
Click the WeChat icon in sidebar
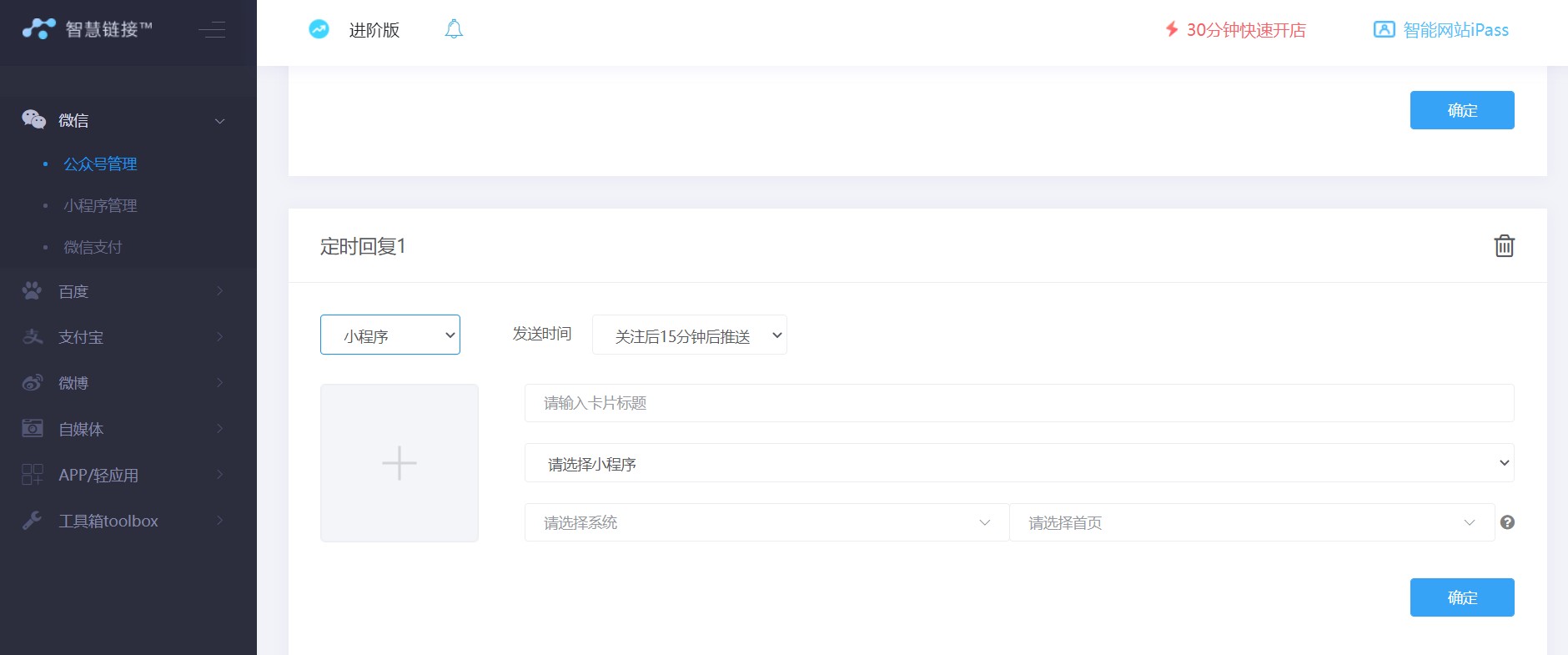[x=33, y=119]
